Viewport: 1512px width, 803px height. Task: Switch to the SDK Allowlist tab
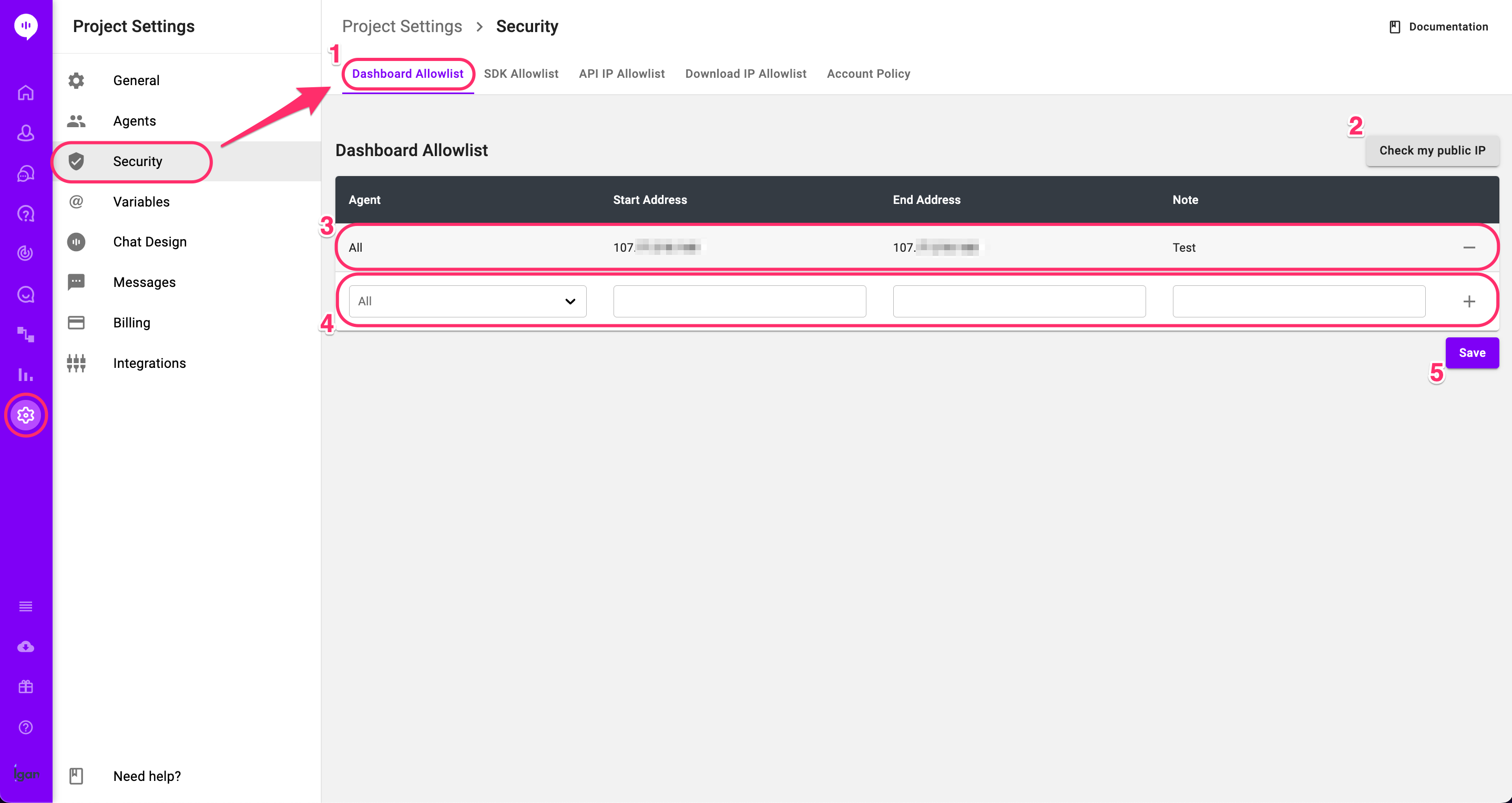coord(521,74)
